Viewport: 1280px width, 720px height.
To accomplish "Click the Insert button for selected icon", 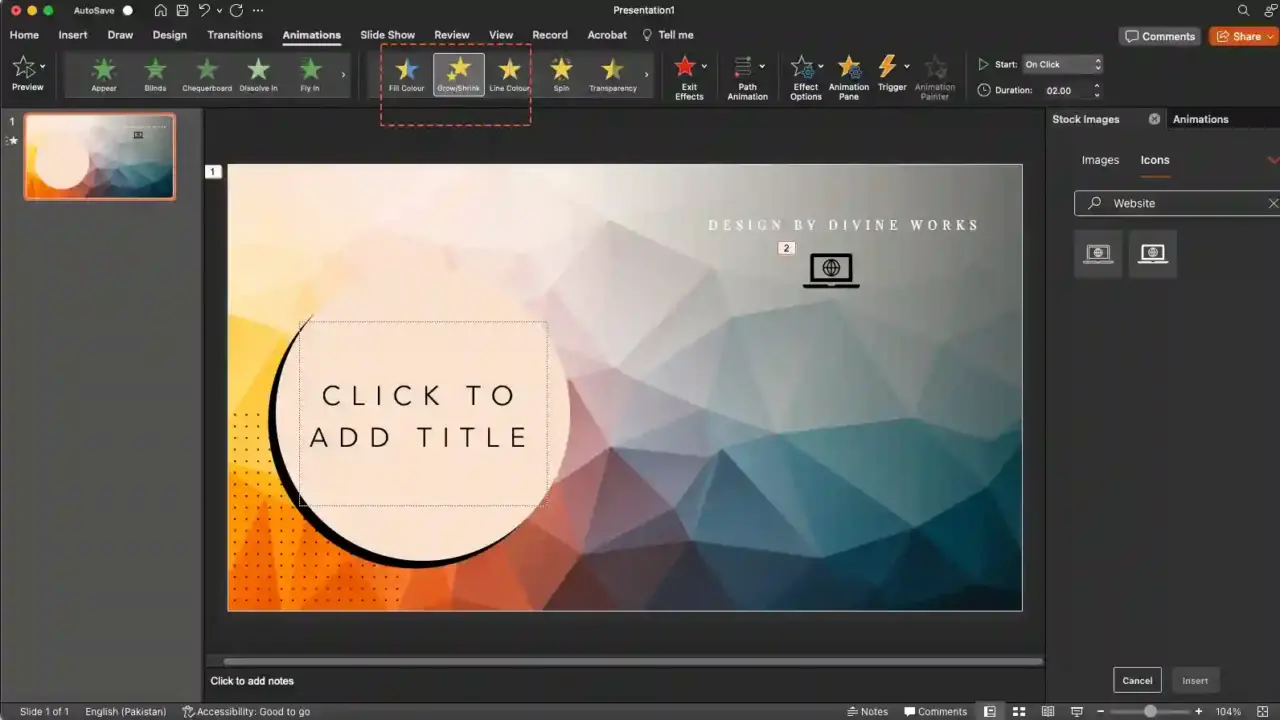I will 1195,680.
